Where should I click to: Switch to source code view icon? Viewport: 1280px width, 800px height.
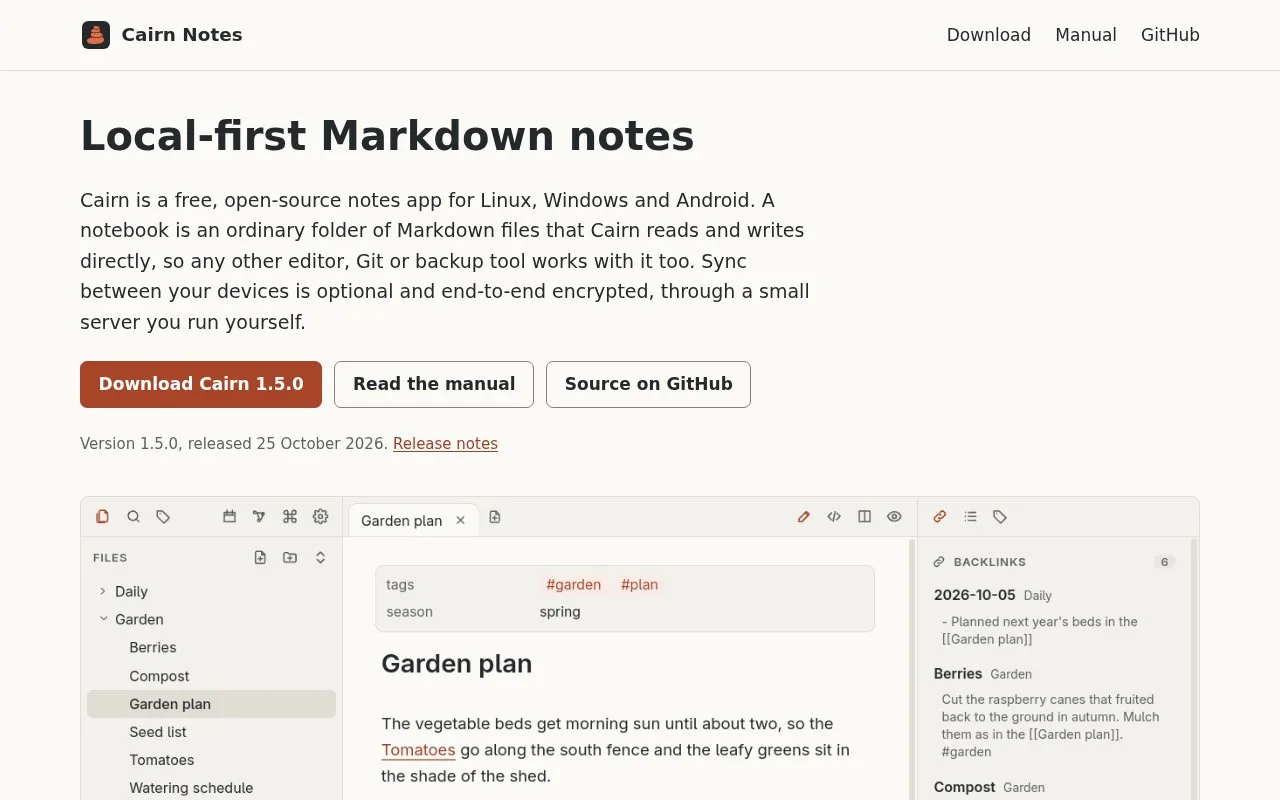[834, 517]
